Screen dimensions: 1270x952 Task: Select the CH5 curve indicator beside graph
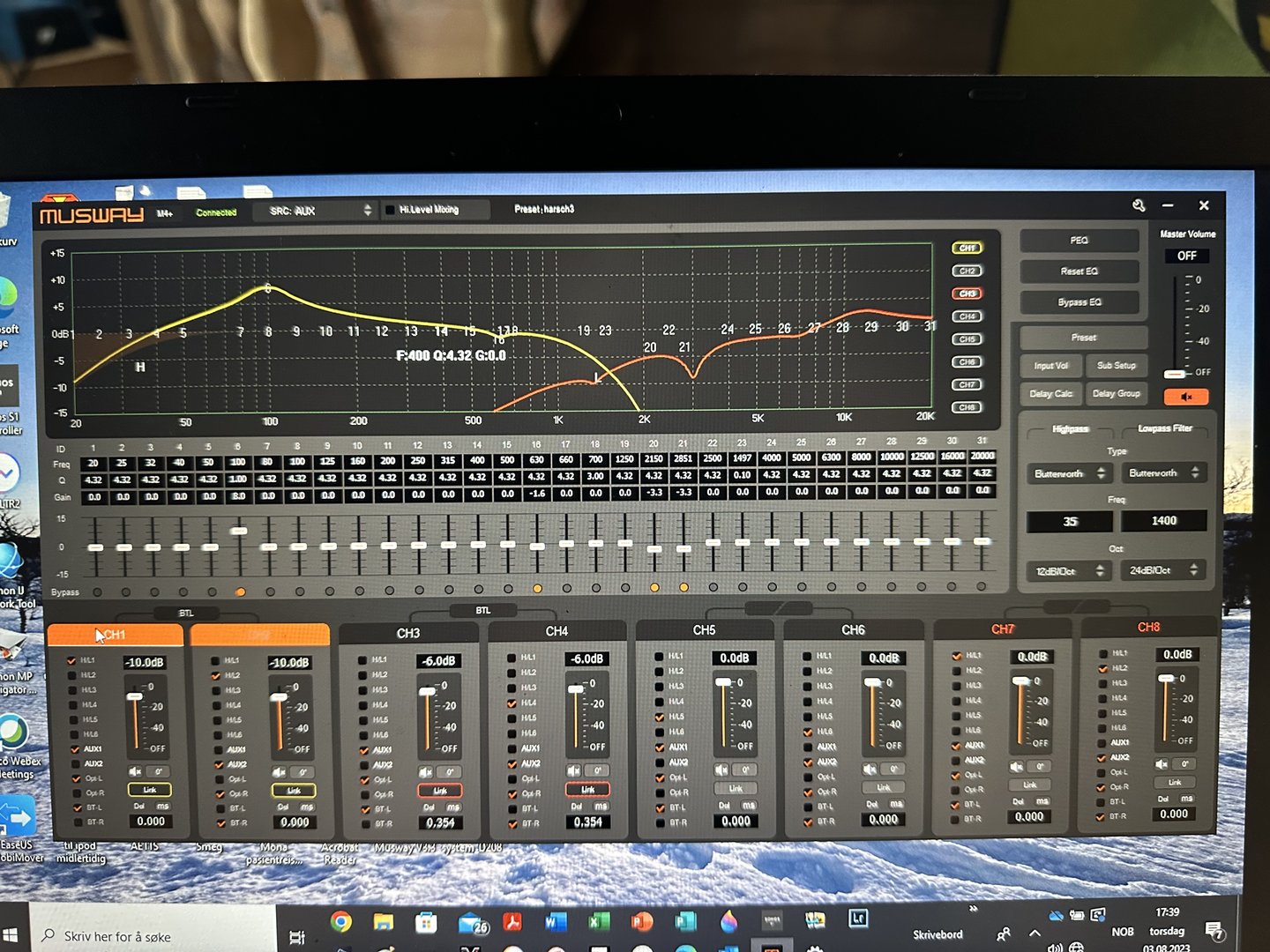[967, 339]
